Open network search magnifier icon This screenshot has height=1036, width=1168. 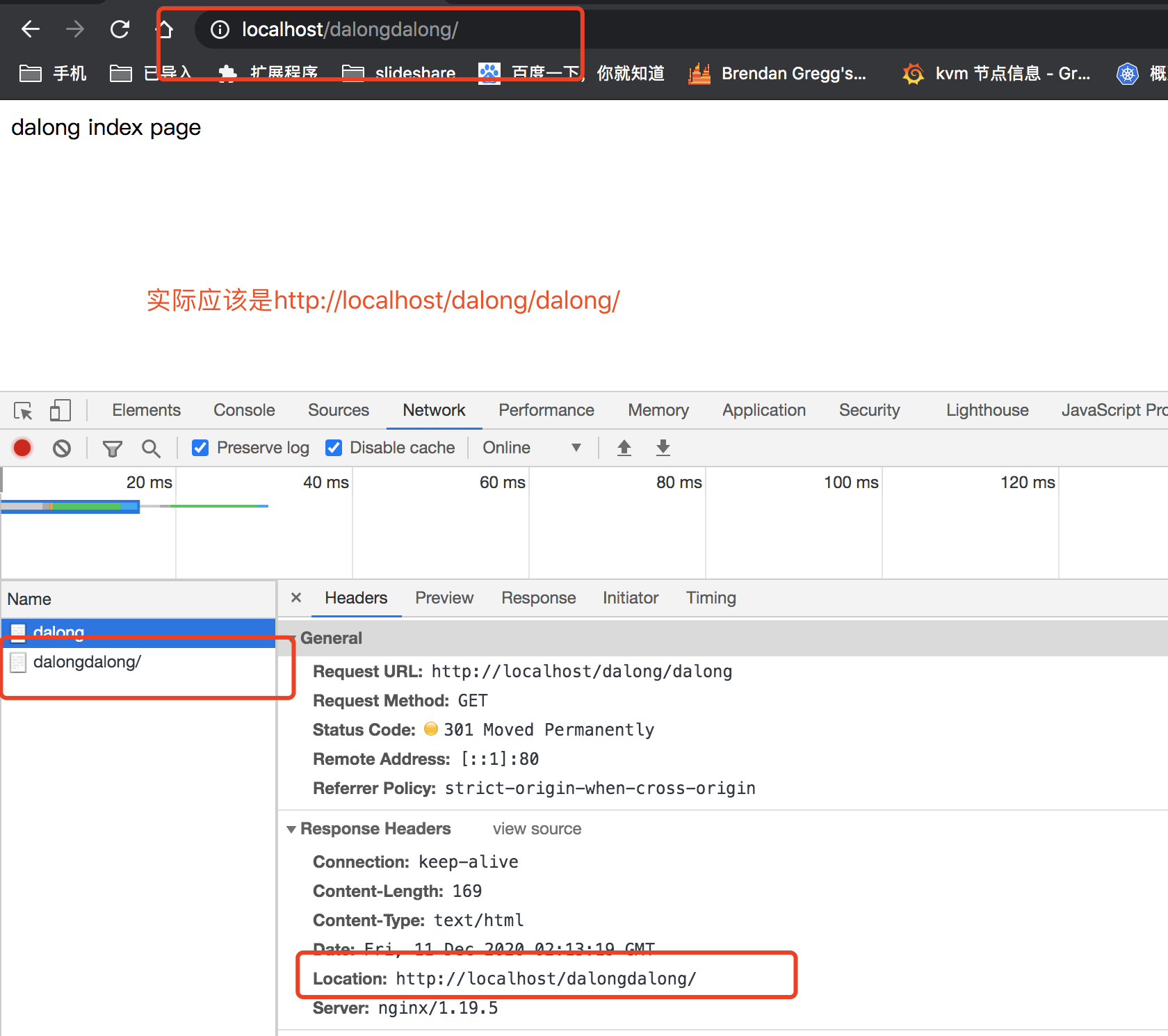[151, 448]
